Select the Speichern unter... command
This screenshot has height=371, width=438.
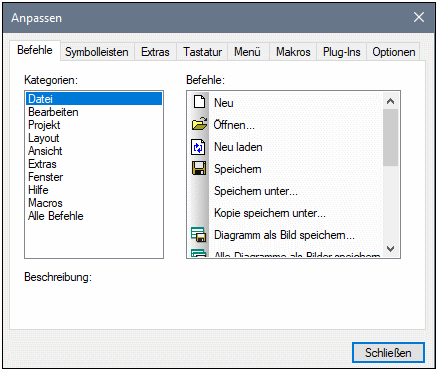point(256,191)
